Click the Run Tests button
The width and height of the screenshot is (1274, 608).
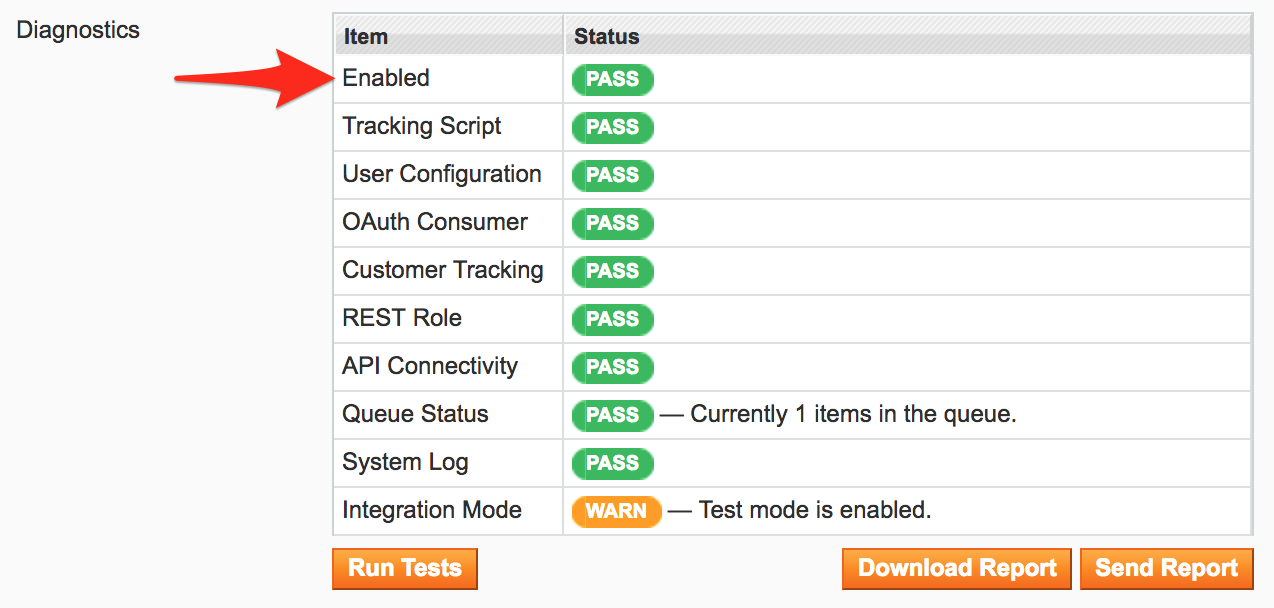(x=405, y=568)
